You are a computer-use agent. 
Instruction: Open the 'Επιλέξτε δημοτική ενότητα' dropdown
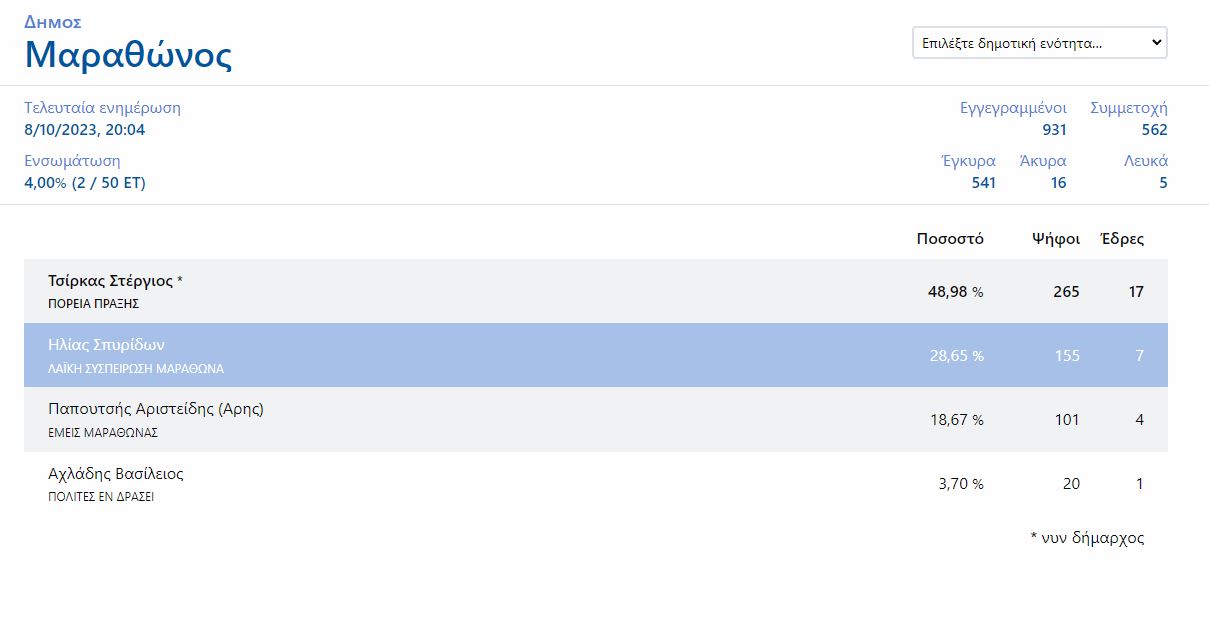1039,43
